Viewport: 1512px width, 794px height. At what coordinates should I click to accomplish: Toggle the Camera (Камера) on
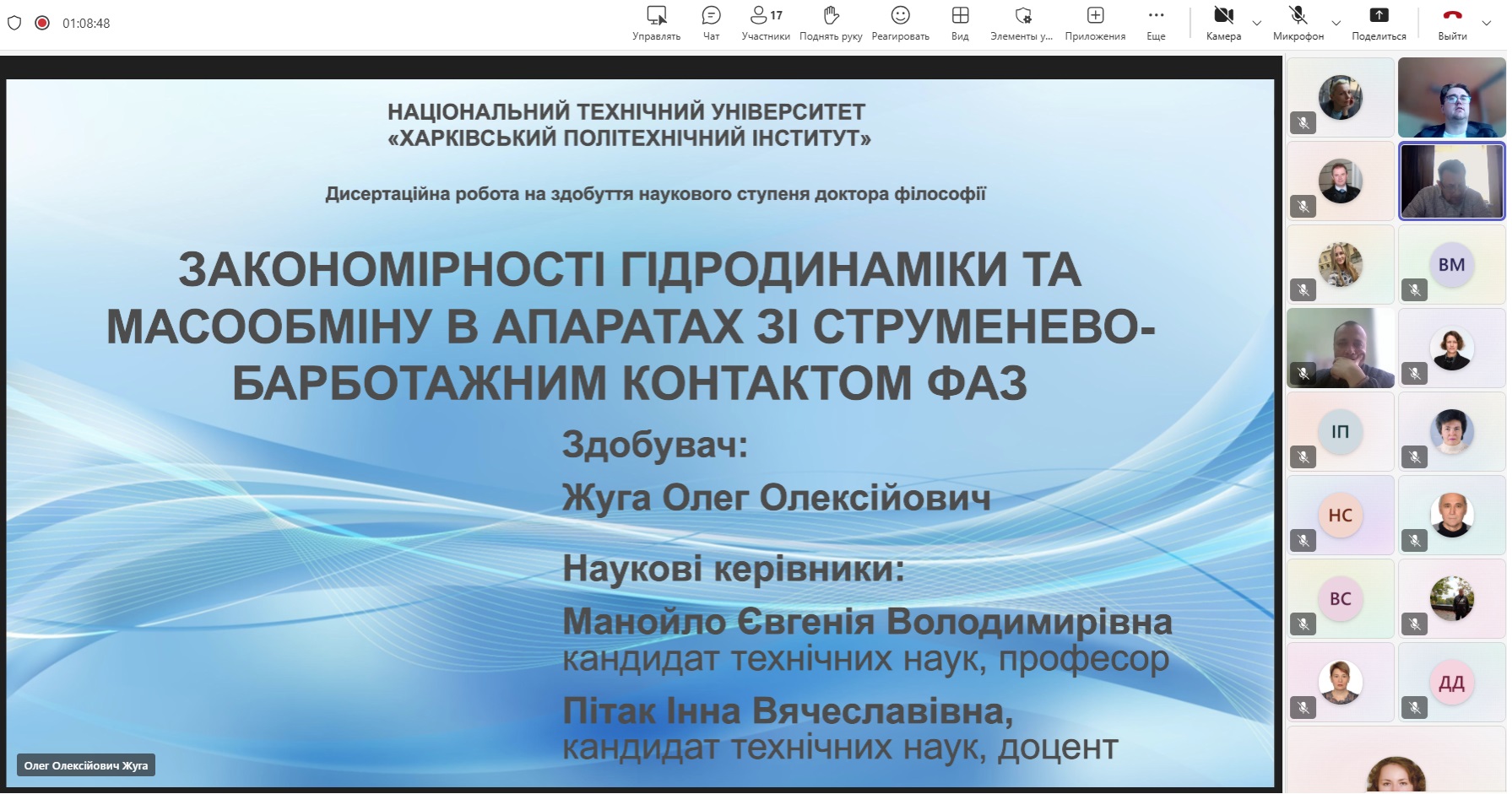(x=1223, y=23)
